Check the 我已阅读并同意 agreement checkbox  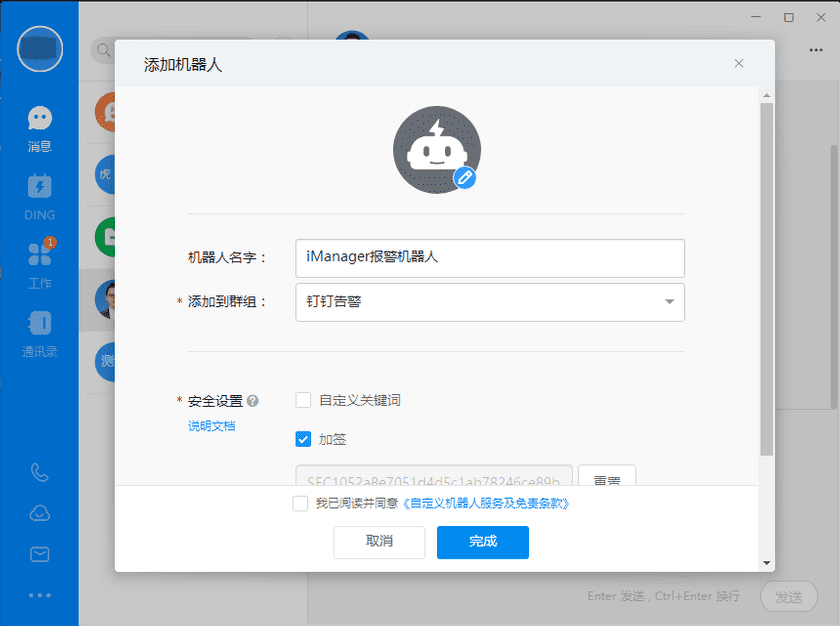click(300, 504)
